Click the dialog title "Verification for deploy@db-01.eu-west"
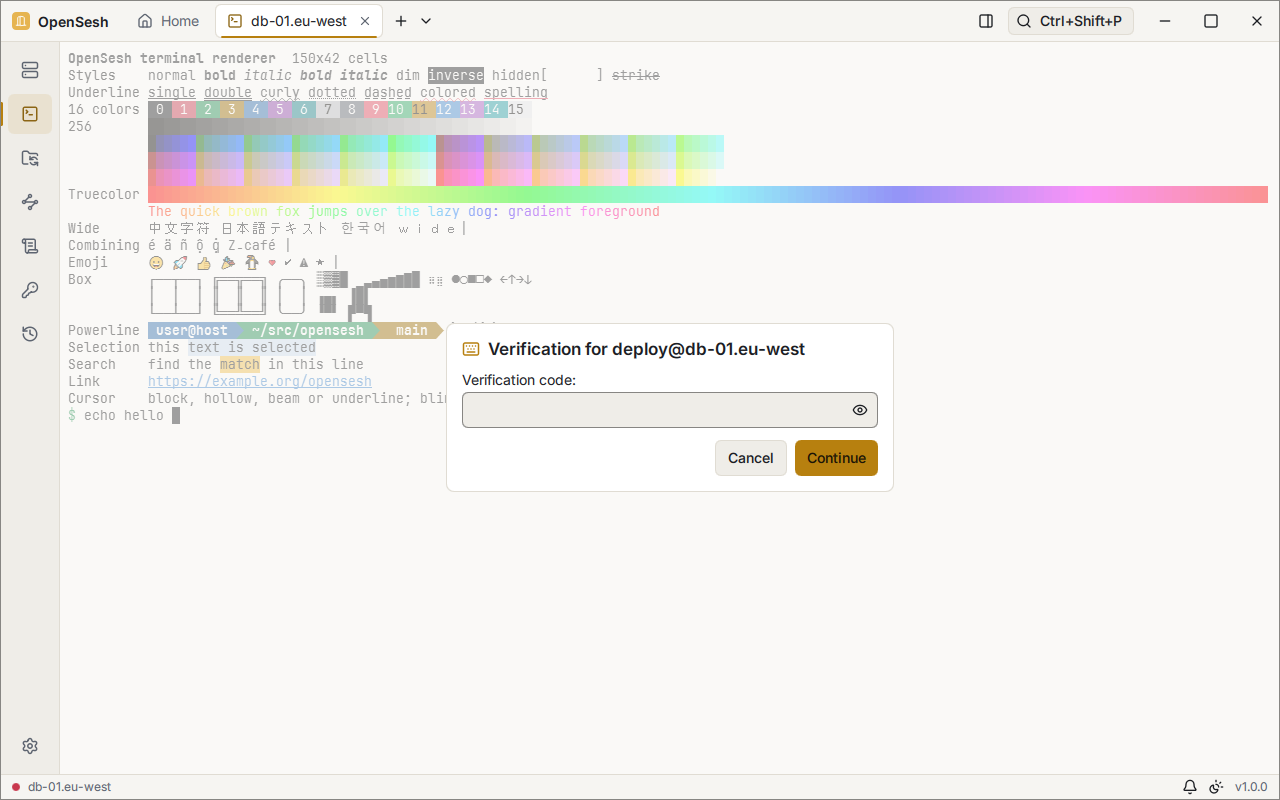1280x800 pixels. point(646,349)
